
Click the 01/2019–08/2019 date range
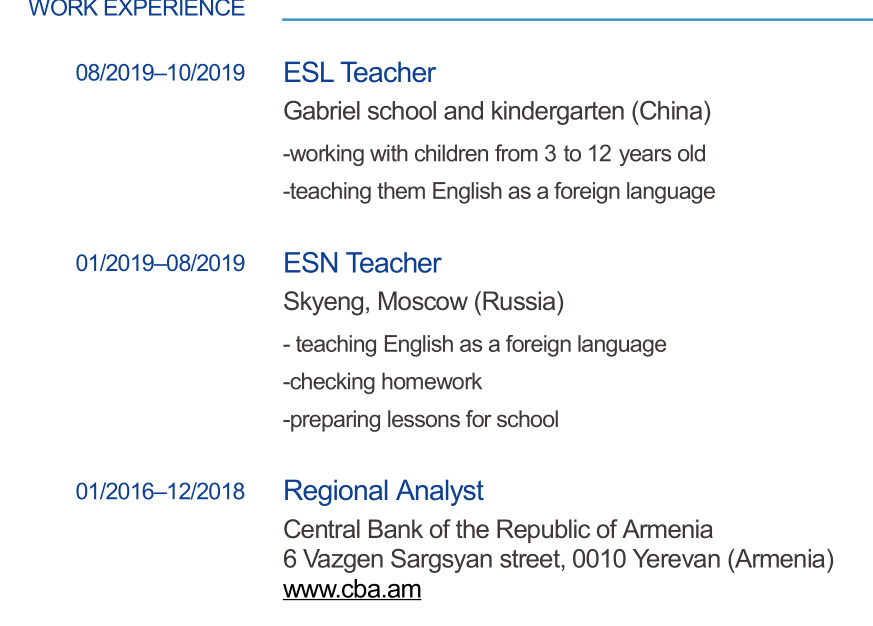160,263
